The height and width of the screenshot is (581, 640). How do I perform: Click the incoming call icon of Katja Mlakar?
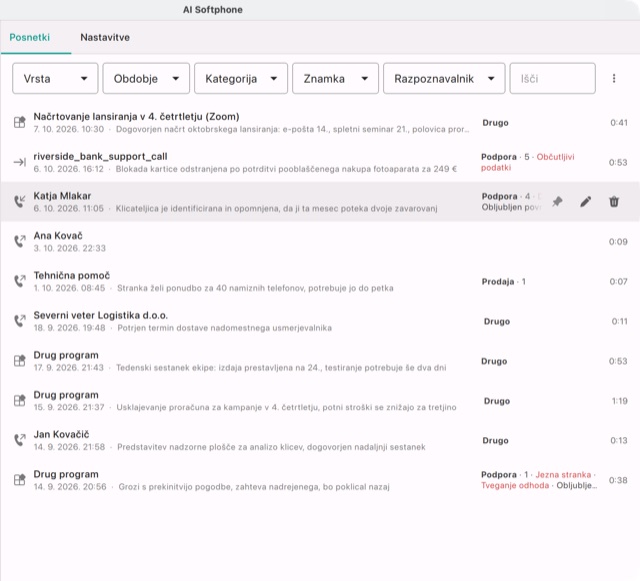[20, 201]
